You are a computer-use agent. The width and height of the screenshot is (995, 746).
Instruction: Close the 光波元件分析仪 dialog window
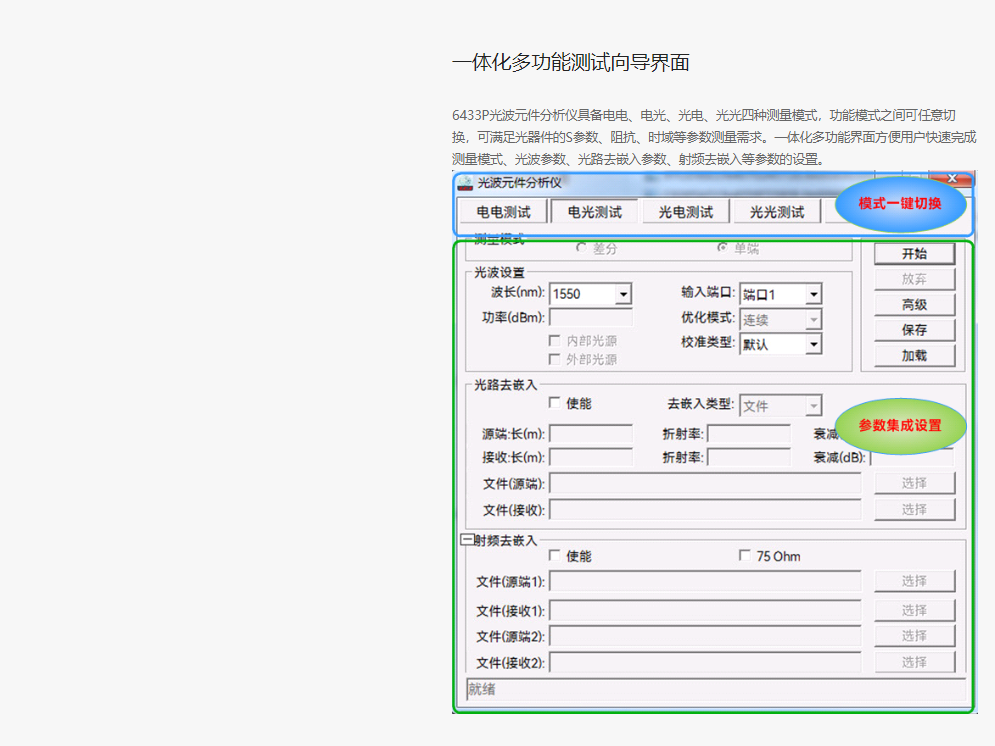pos(951,179)
